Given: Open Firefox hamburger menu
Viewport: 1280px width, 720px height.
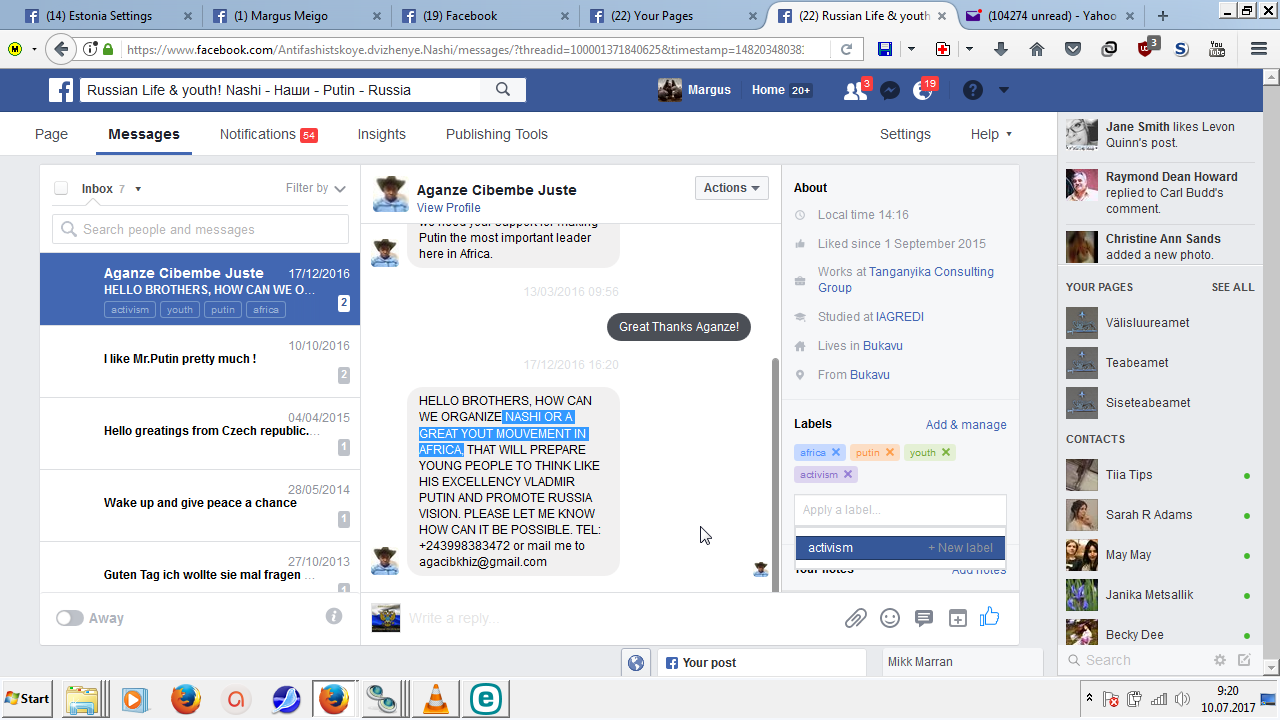Looking at the screenshot, I should pyautogui.click(x=1258, y=49).
